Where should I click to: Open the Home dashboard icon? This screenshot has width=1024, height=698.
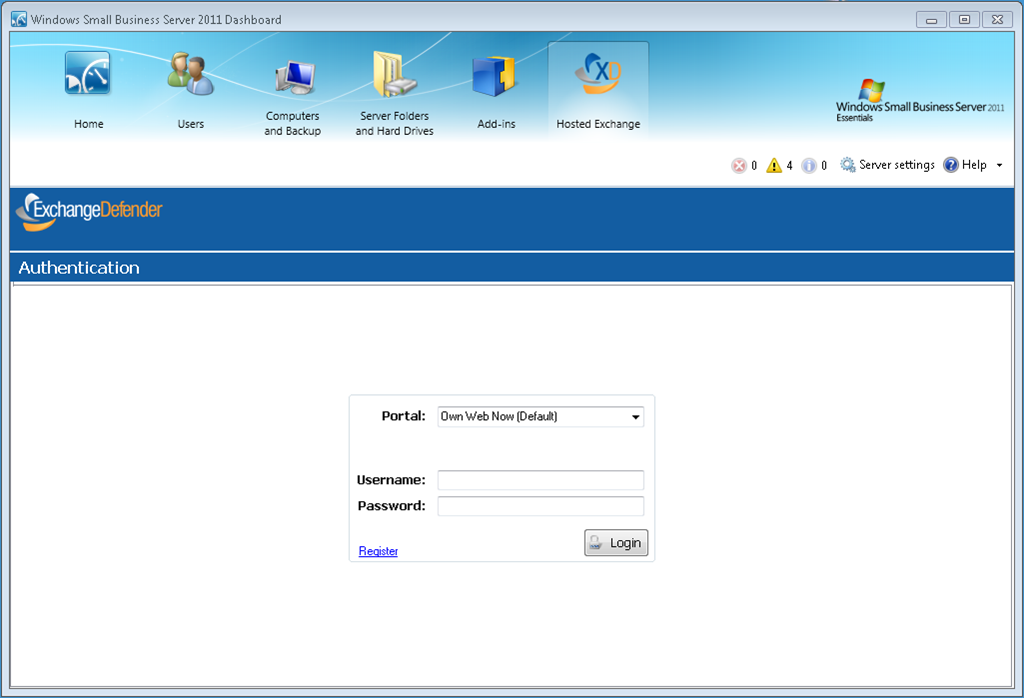coord(88,76)
